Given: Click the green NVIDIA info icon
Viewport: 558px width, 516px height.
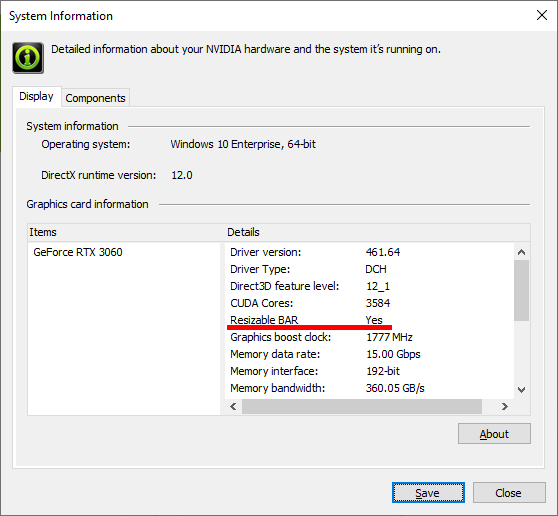Looking at the screenshot, I should (x=28, y=58).
